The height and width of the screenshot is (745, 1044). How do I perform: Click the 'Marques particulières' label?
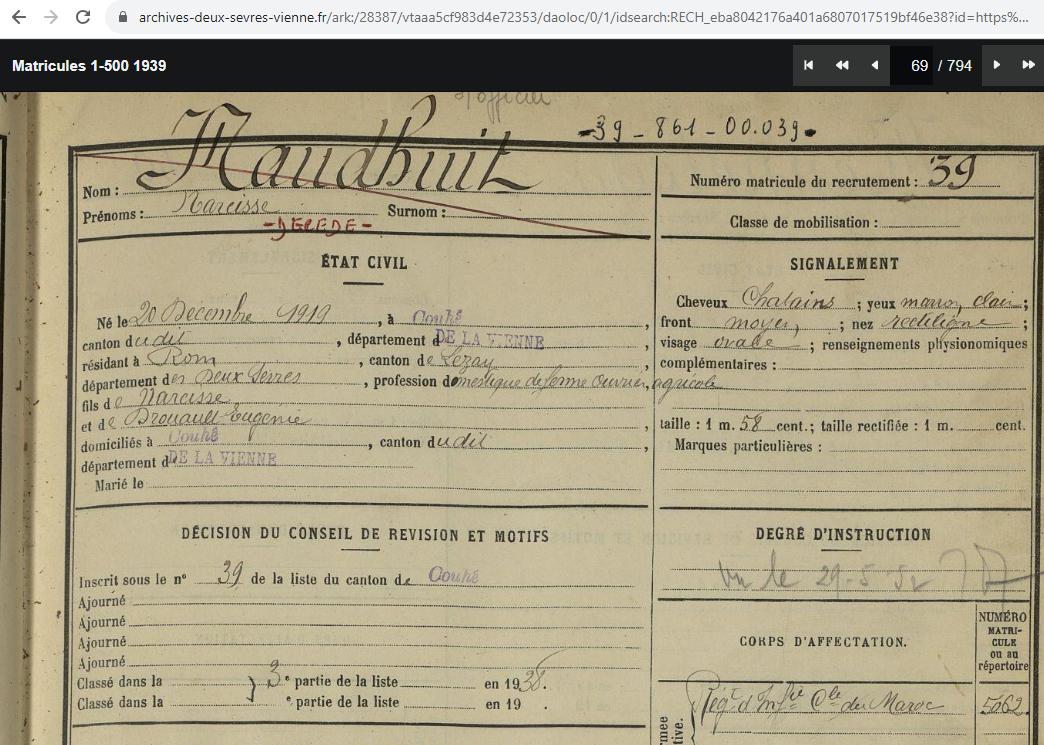(x=748, y=445)
